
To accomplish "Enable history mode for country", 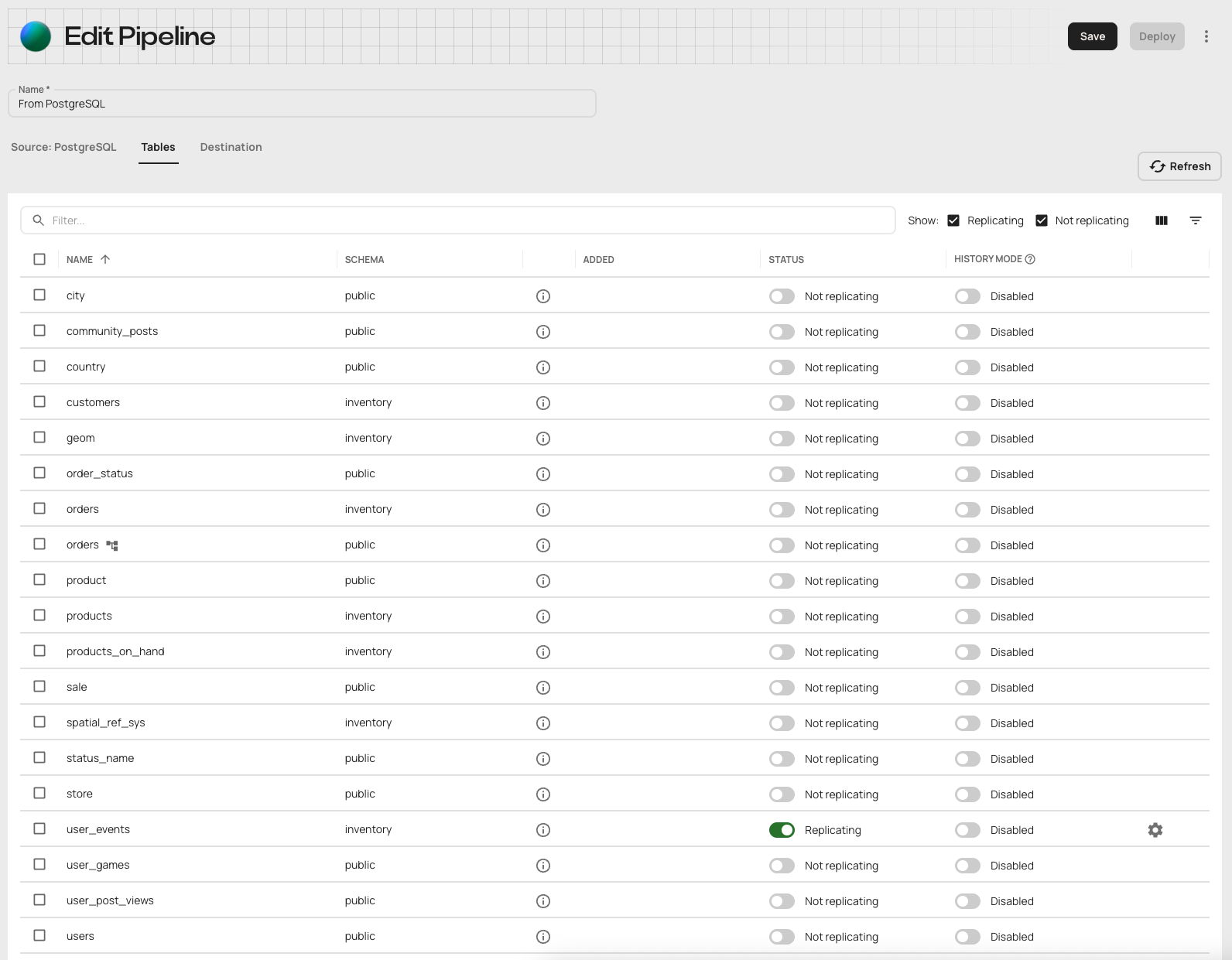I will coord(967,367).
